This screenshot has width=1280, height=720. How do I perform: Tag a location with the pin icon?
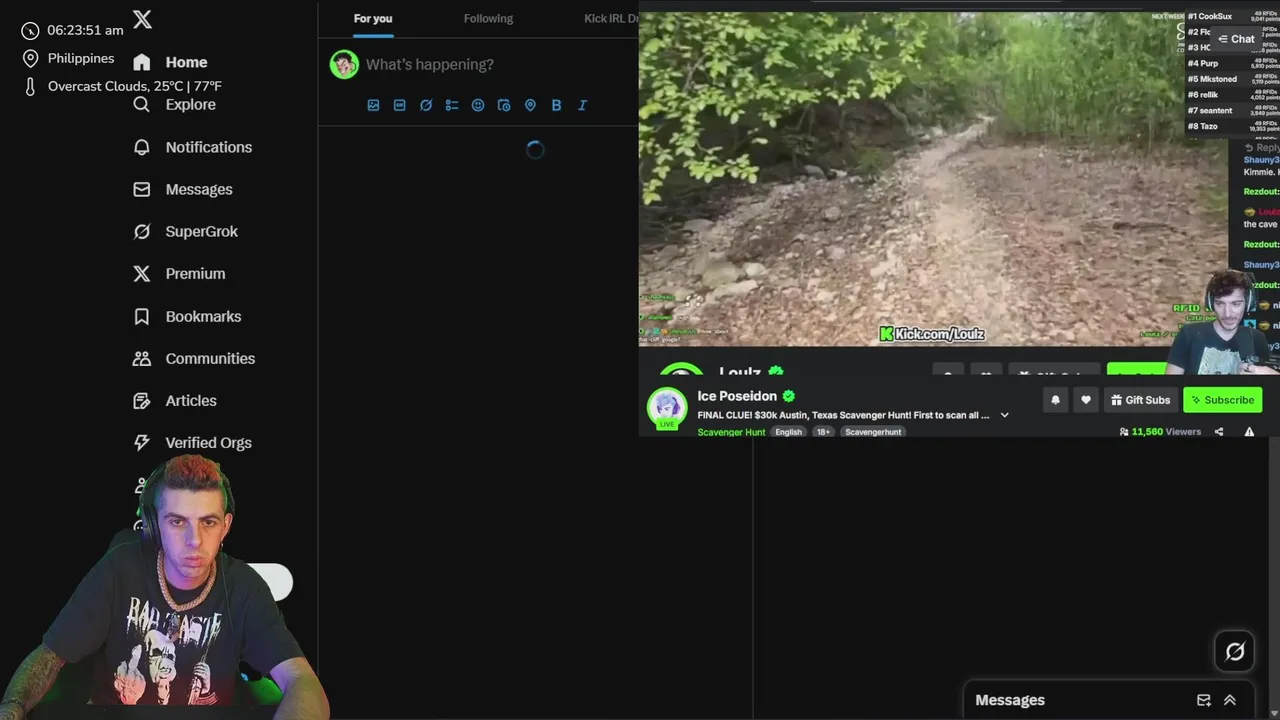coord(530,105)
